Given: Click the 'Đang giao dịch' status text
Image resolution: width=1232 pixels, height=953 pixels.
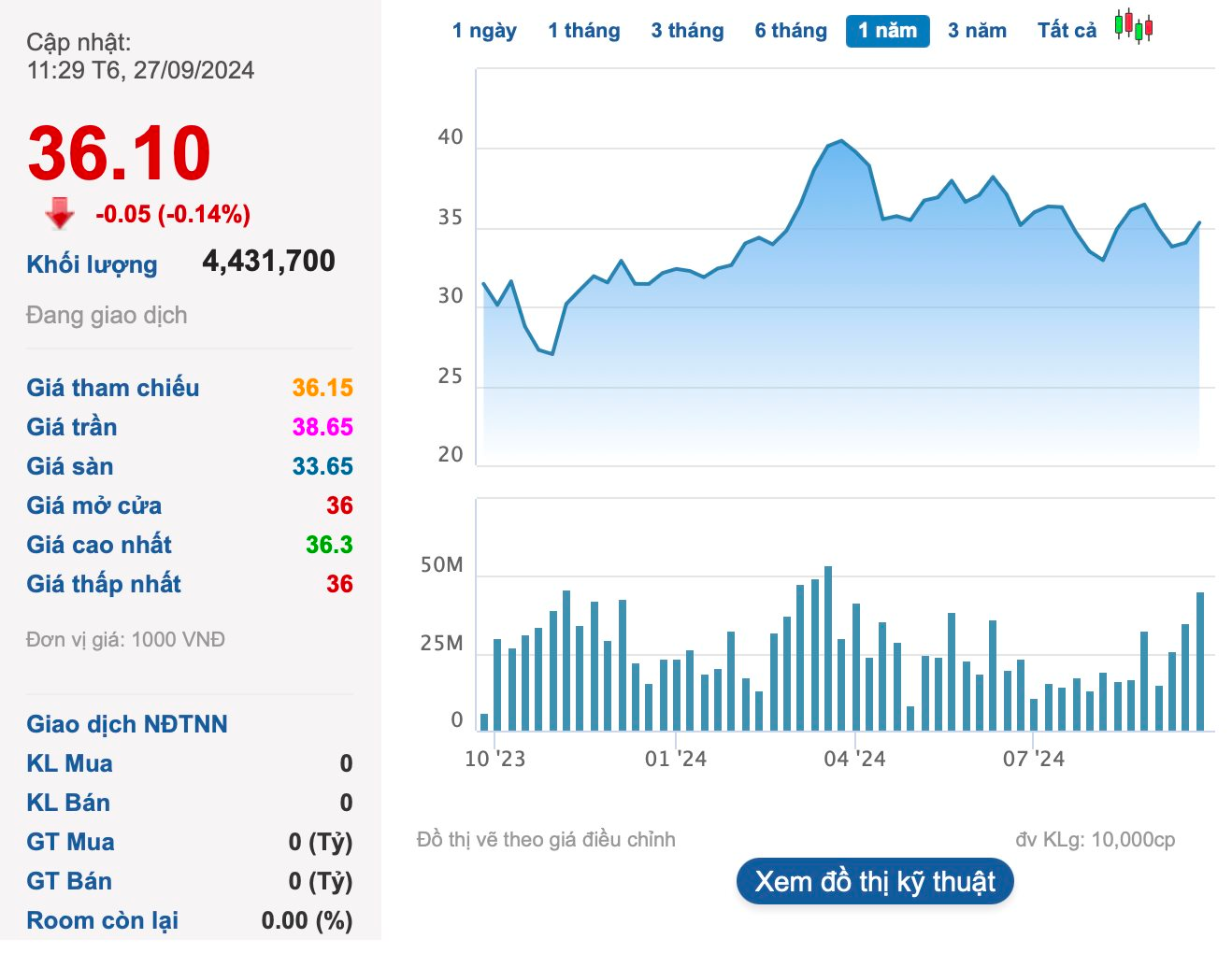Looking at the screenshot, I should pos(107,315).
